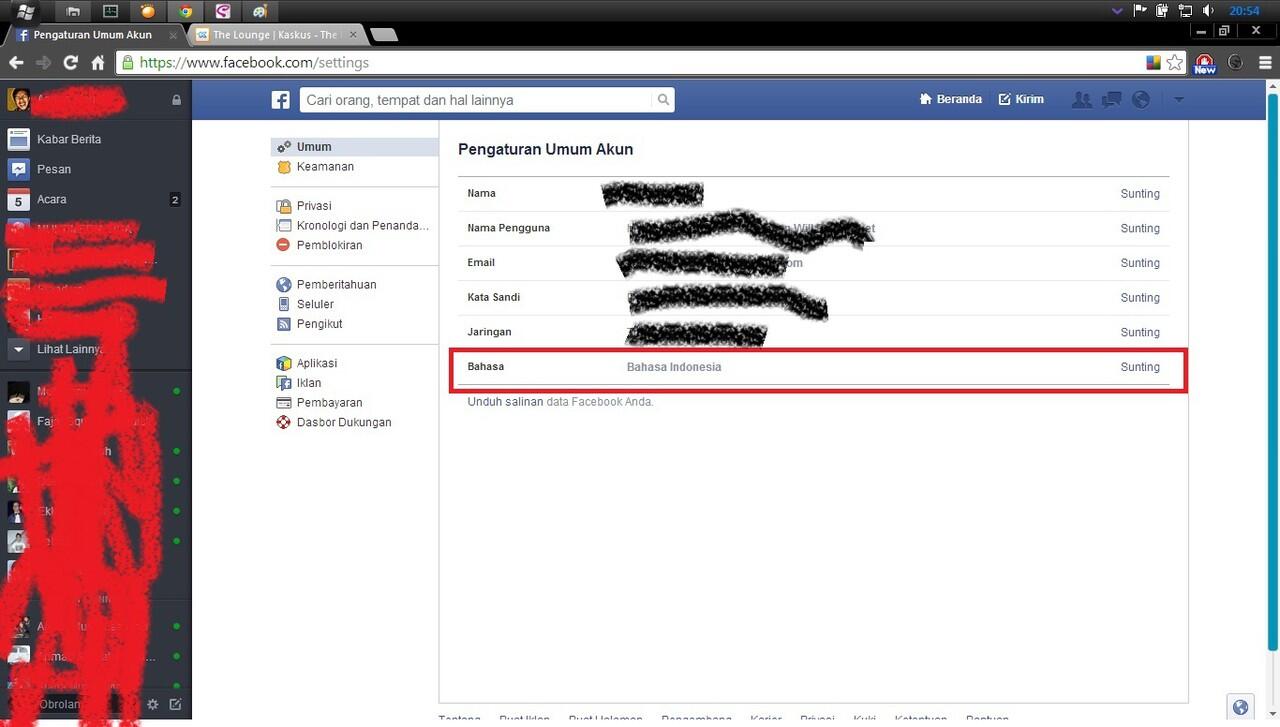Click Sunting for Nama row
The image size is (1280, 727).
tap(1140, 194)
